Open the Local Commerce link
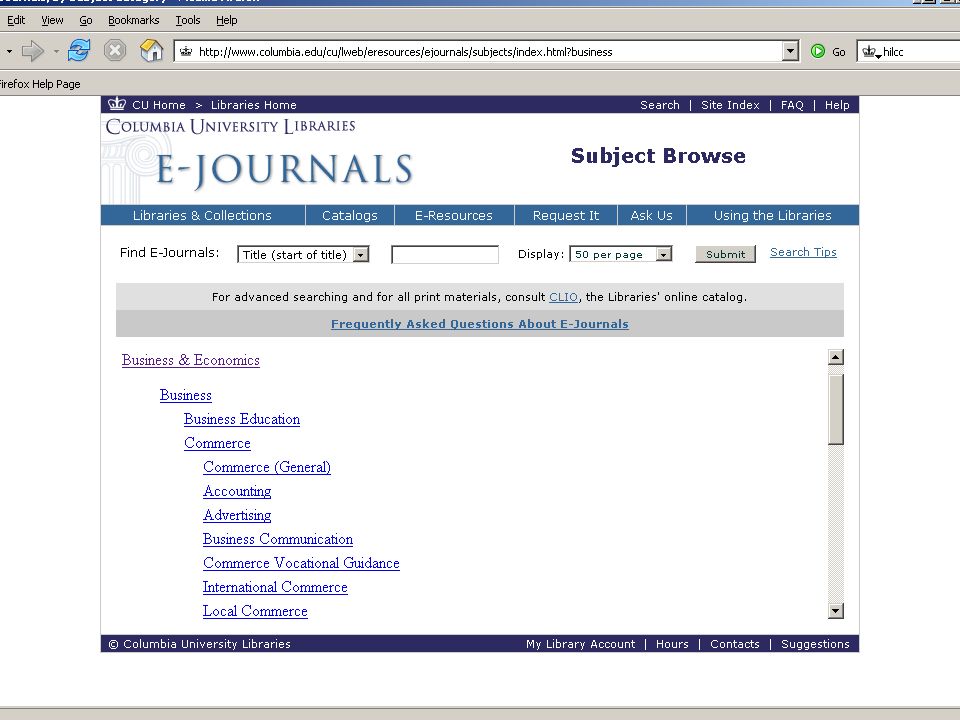960x720 pixels. (255, 611)
